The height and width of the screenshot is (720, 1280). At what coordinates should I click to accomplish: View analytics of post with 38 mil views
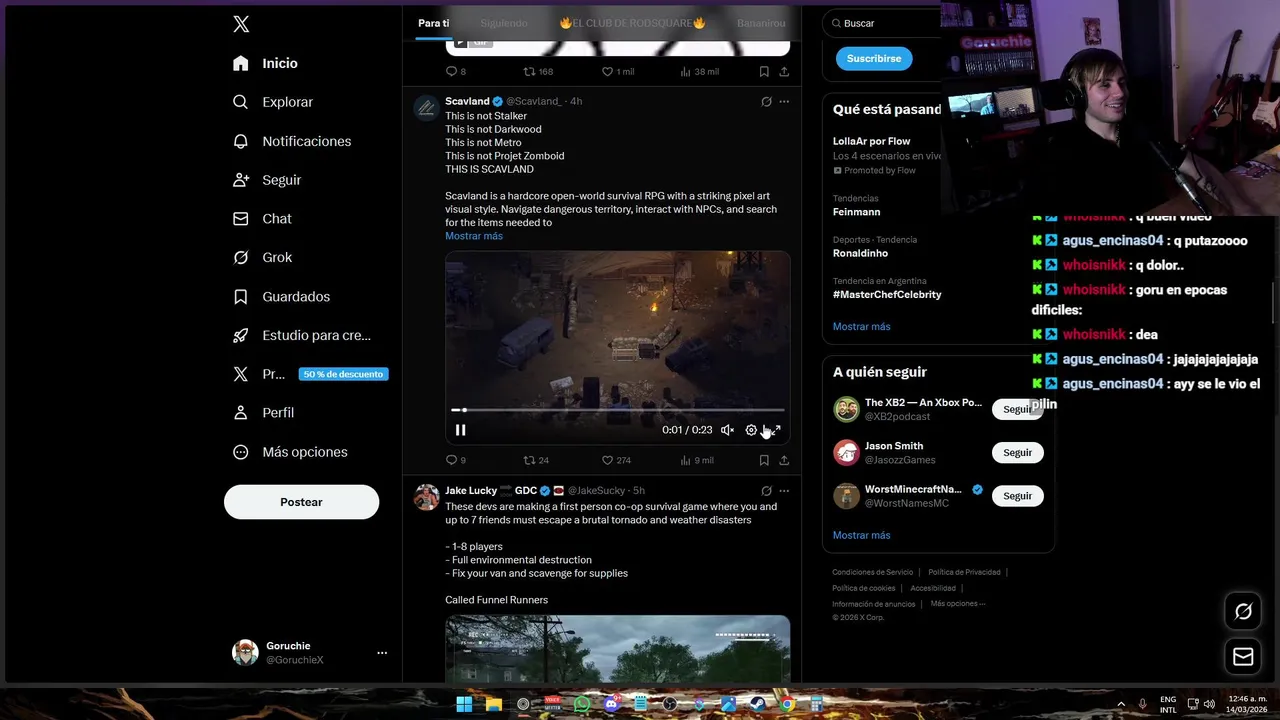click(699, 71)
